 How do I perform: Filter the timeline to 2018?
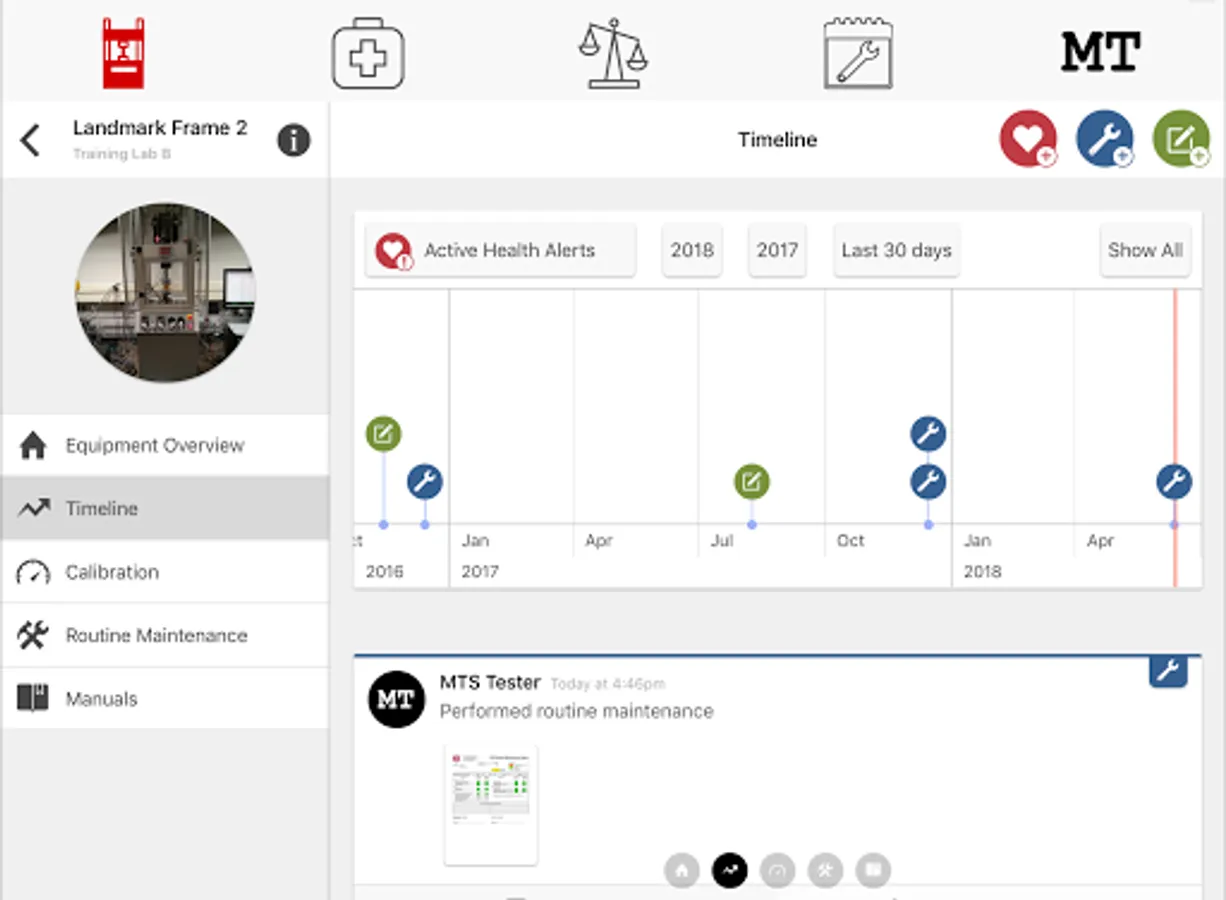click(692, 250)
